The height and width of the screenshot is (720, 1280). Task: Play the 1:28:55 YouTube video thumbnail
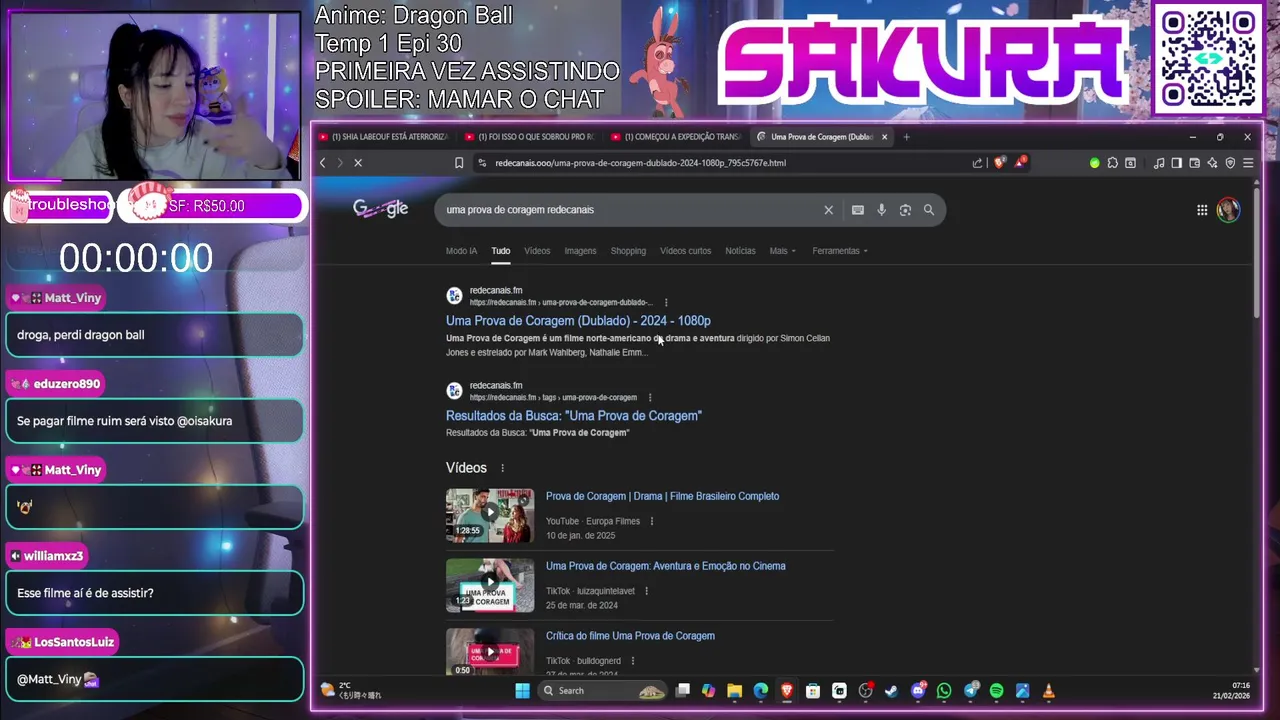click(x=490, y=515)
